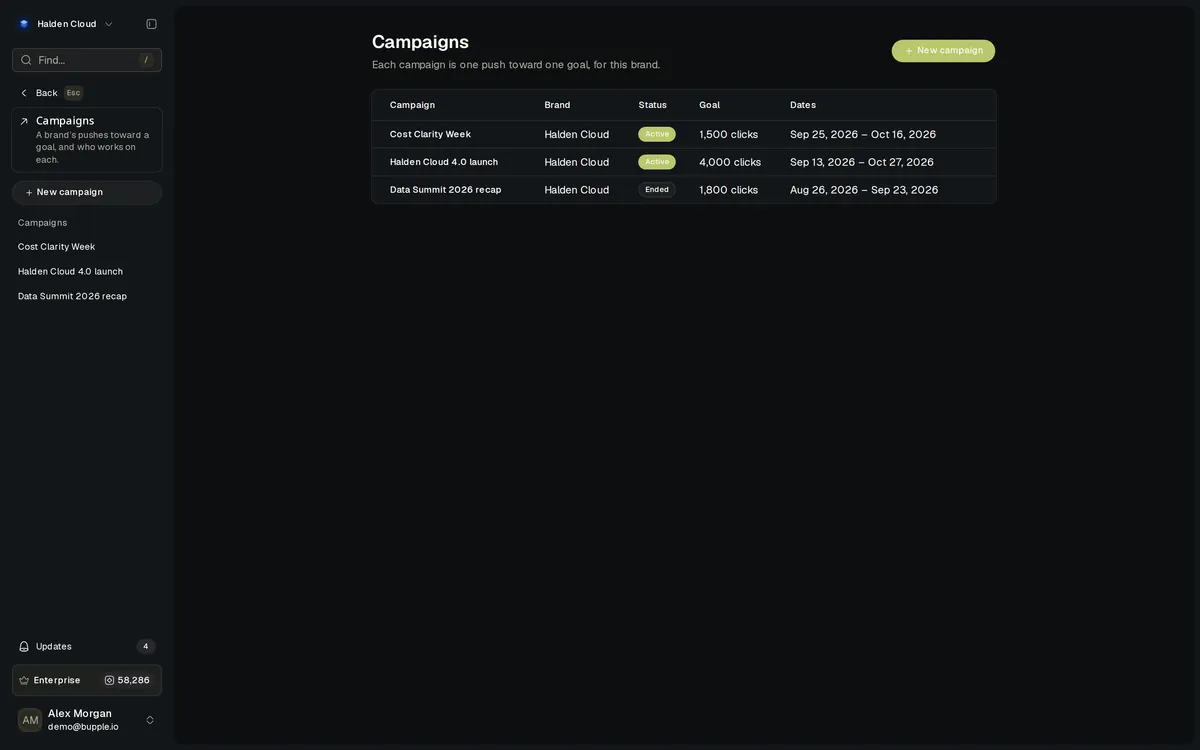Click the Back label in the sidebar

coord(47,93)
